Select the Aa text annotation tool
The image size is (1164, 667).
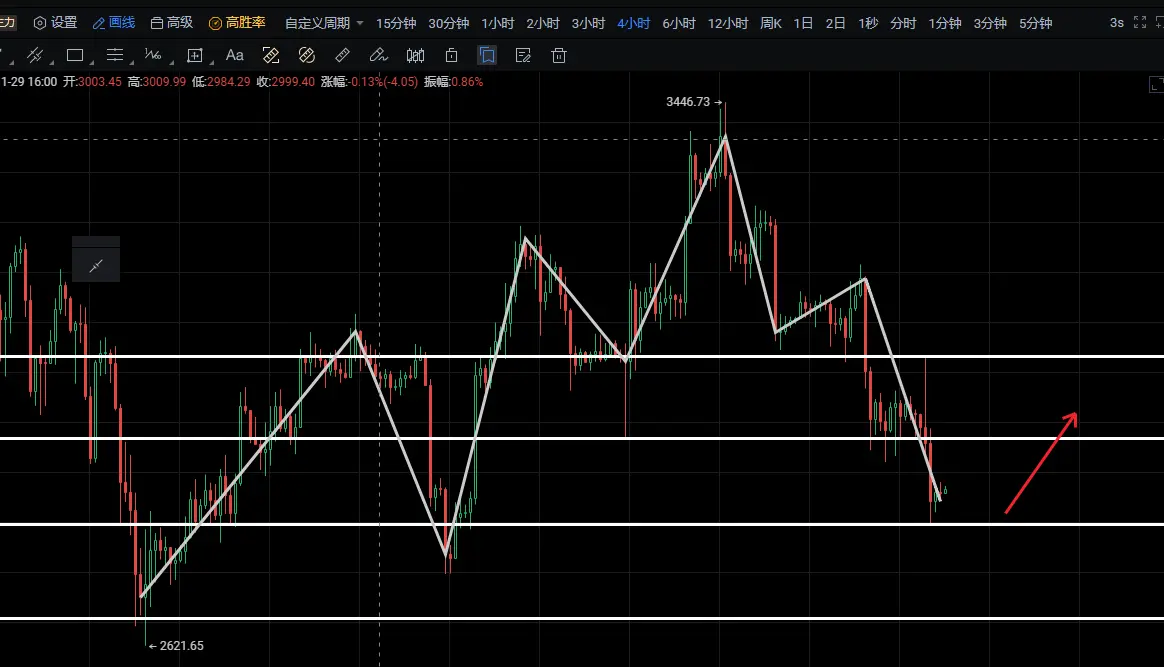coord(235,55)
